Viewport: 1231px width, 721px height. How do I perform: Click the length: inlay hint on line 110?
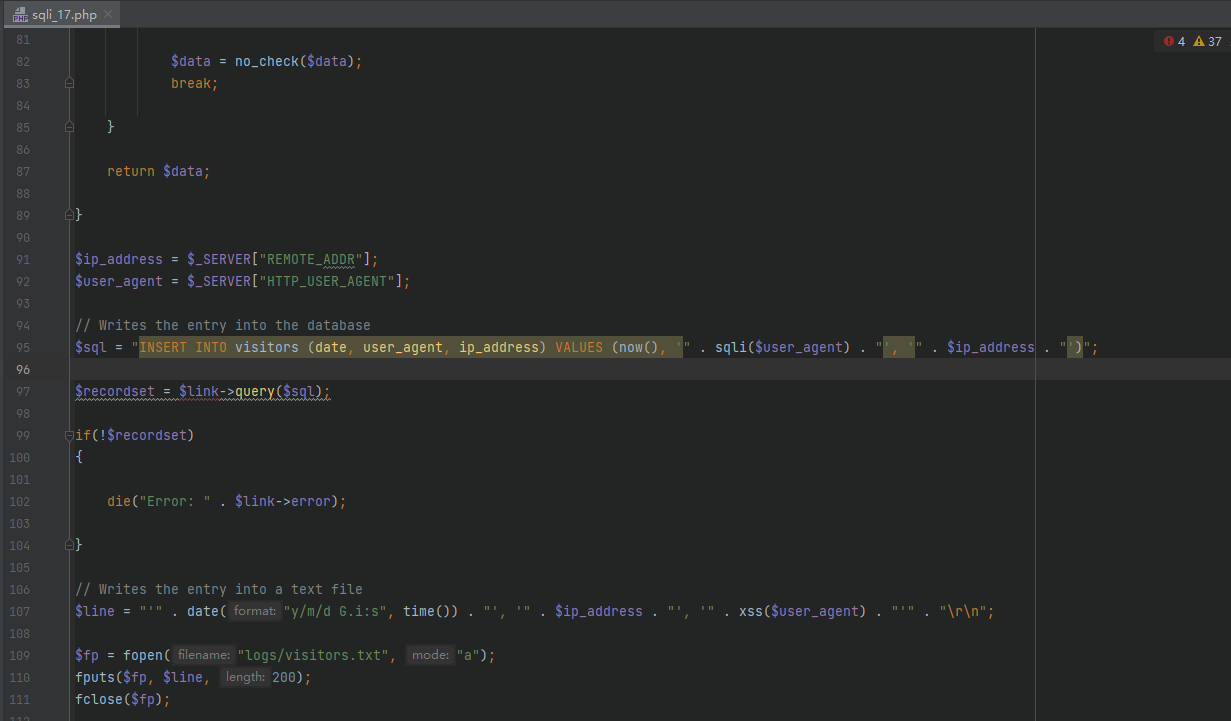click(x=245, y=678)
